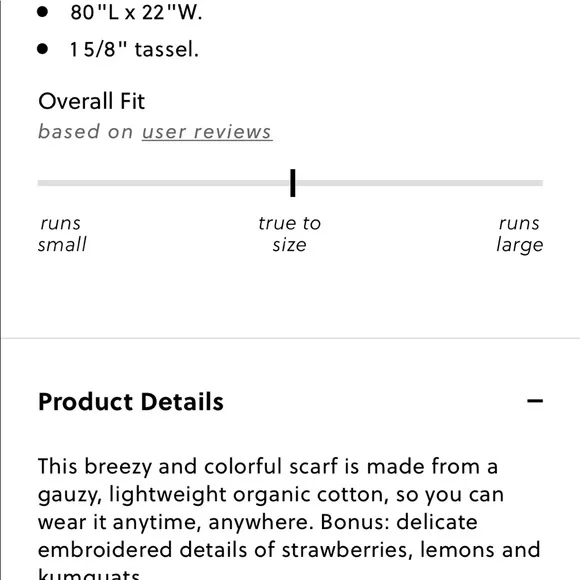The height and width of the screenshot is (580, 580).
Task: Open the user reviews link
Action: [207, 132]
